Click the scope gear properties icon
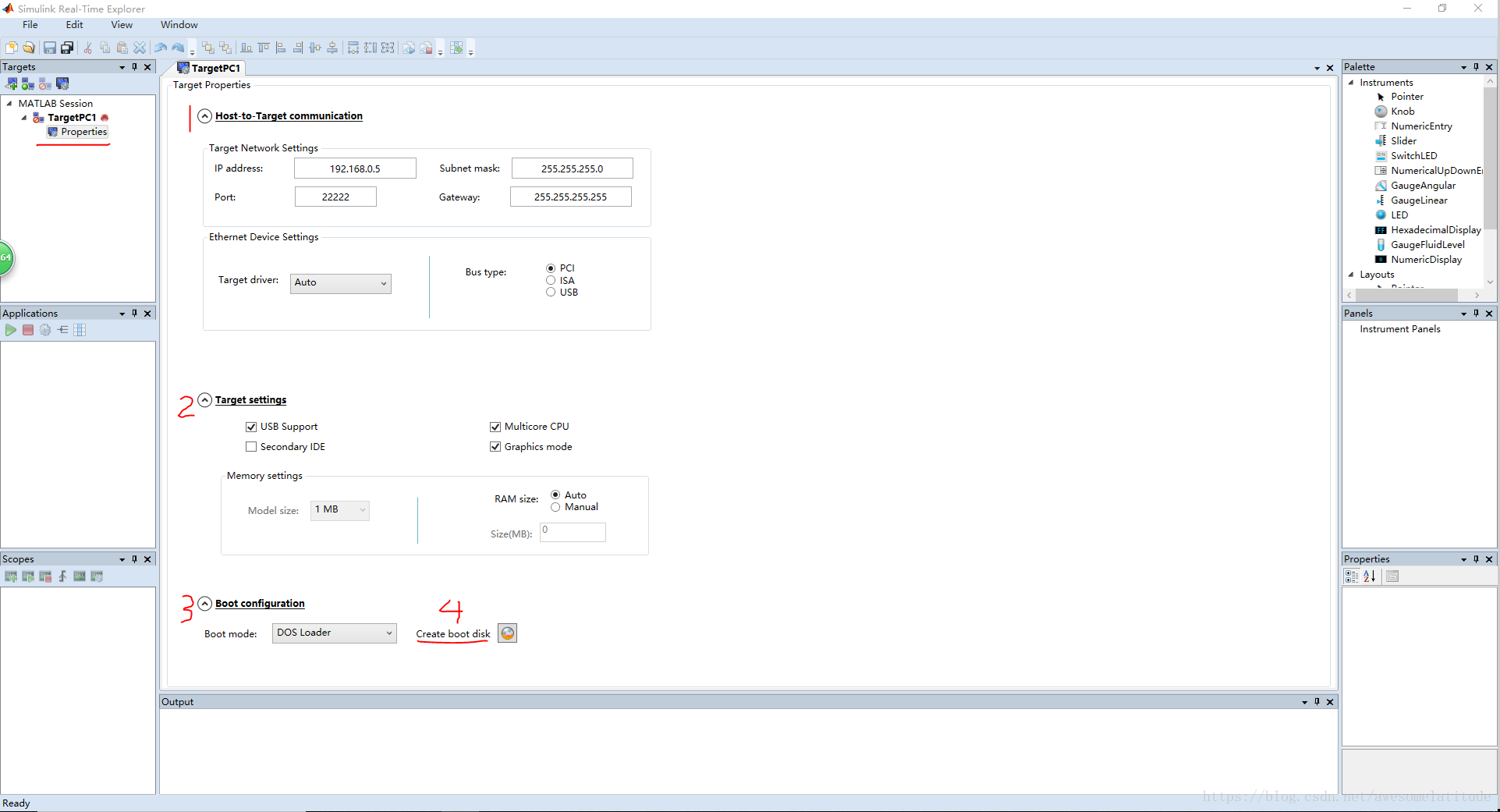 pos(97,576)
